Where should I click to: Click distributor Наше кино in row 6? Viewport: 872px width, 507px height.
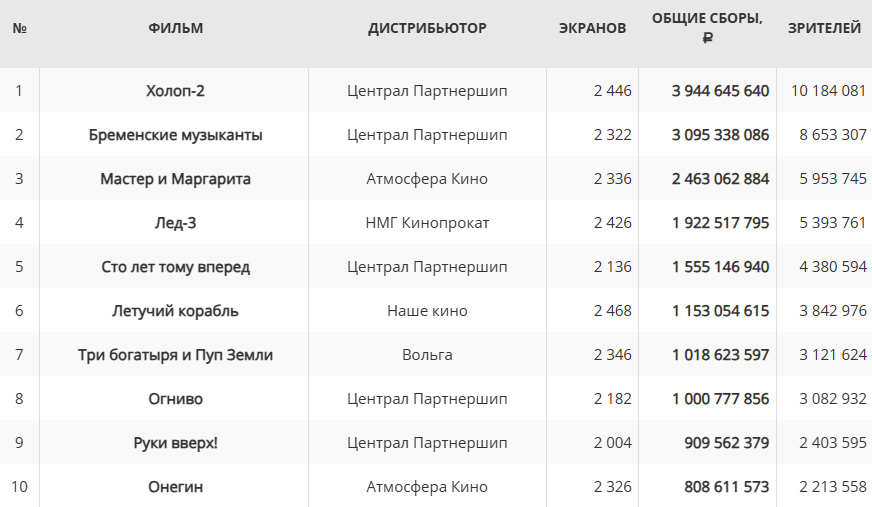click(x=427, y=311)
